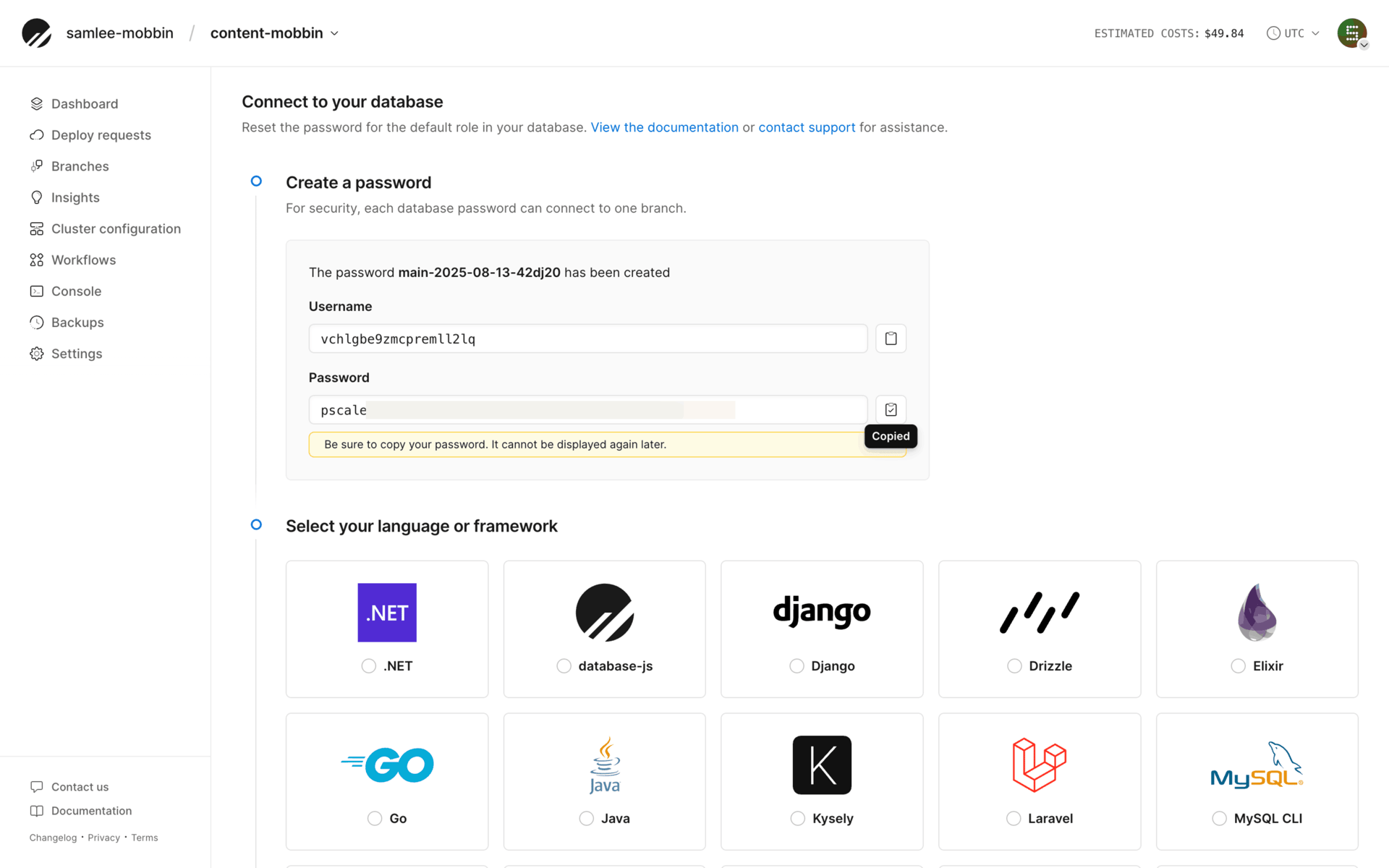Image resolution: width=1389 pixels, height=868 pixels.
Task: Click the Password input field
Action: click(x=588, y=409)
